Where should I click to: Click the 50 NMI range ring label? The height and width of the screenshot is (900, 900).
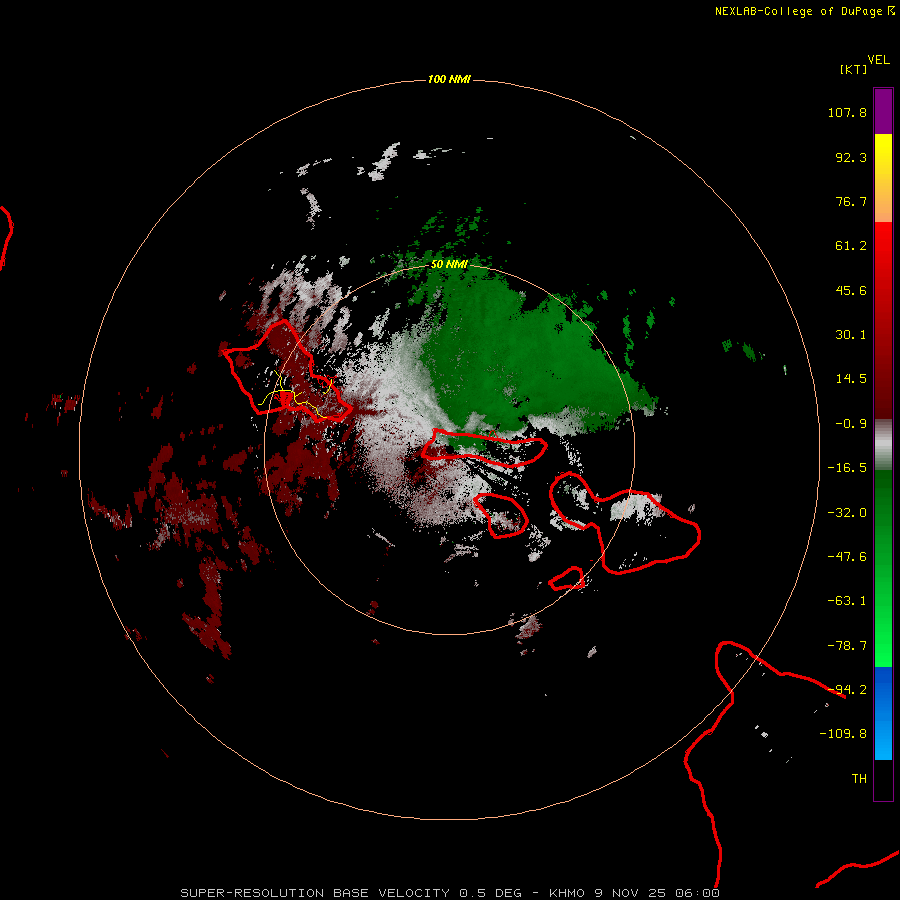(x=449, y=264)
